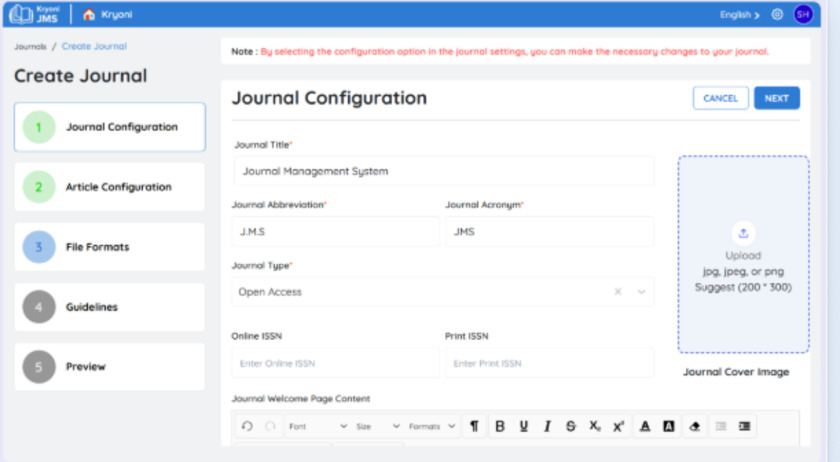The image size is (840, 462).
Task: Click the Kryoni header label
Action: 117,14
